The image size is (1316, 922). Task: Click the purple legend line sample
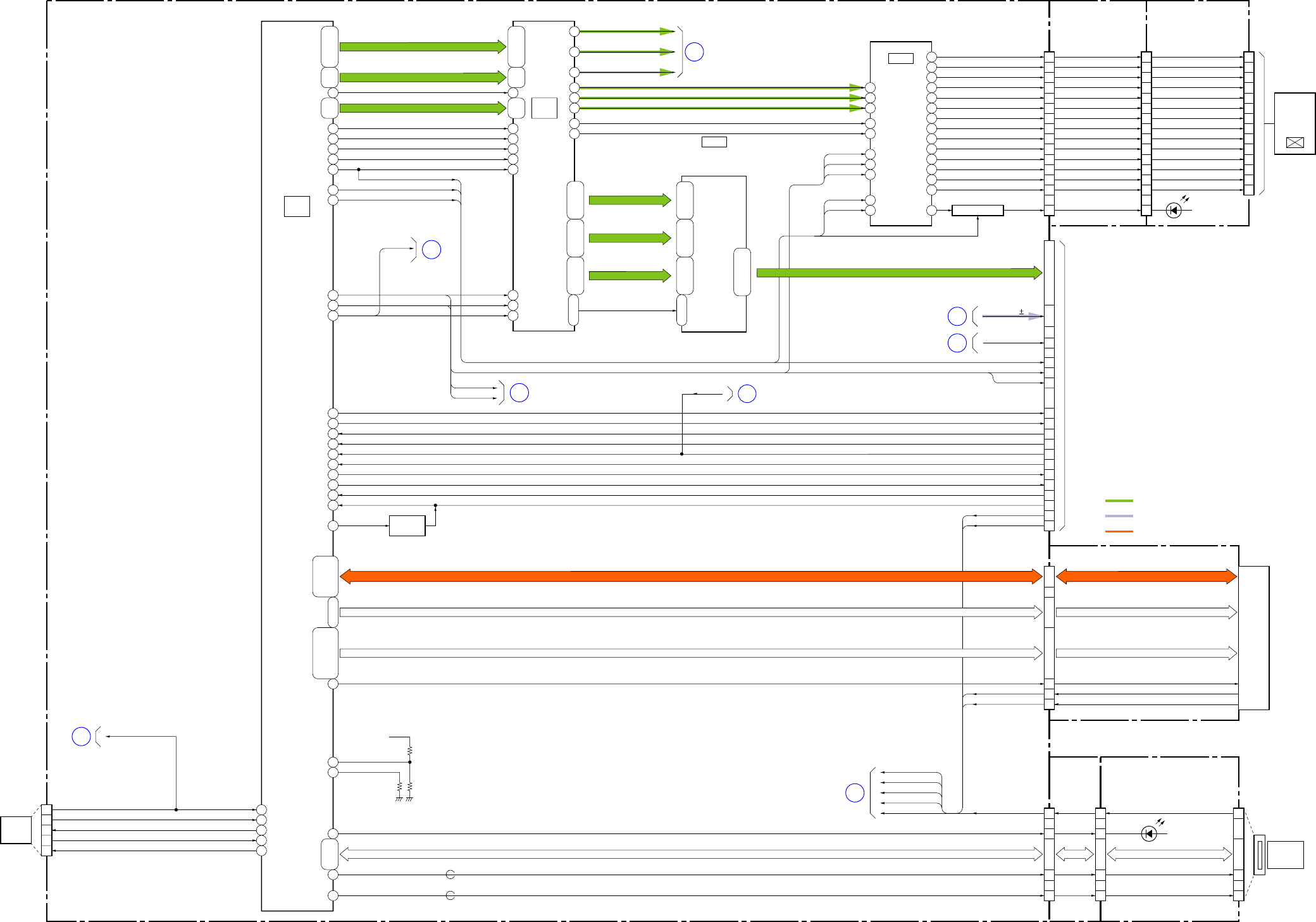pos(1119,516)
